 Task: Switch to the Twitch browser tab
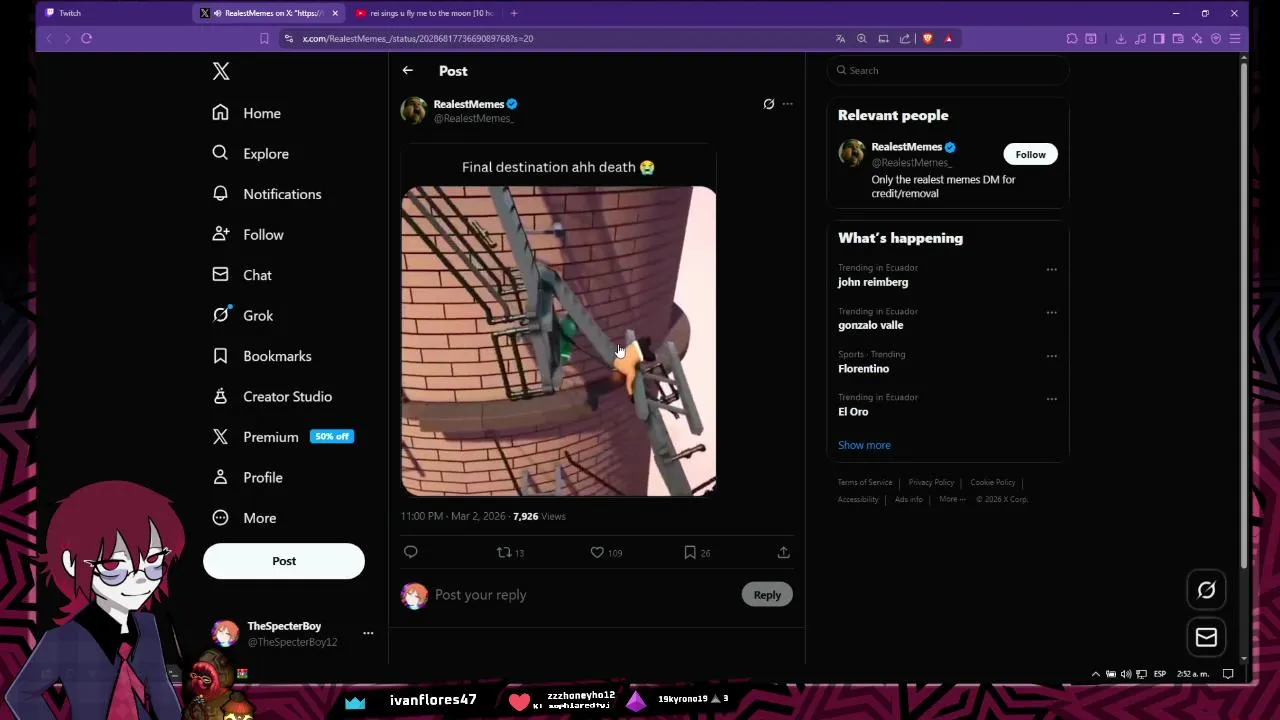[112, 13]
